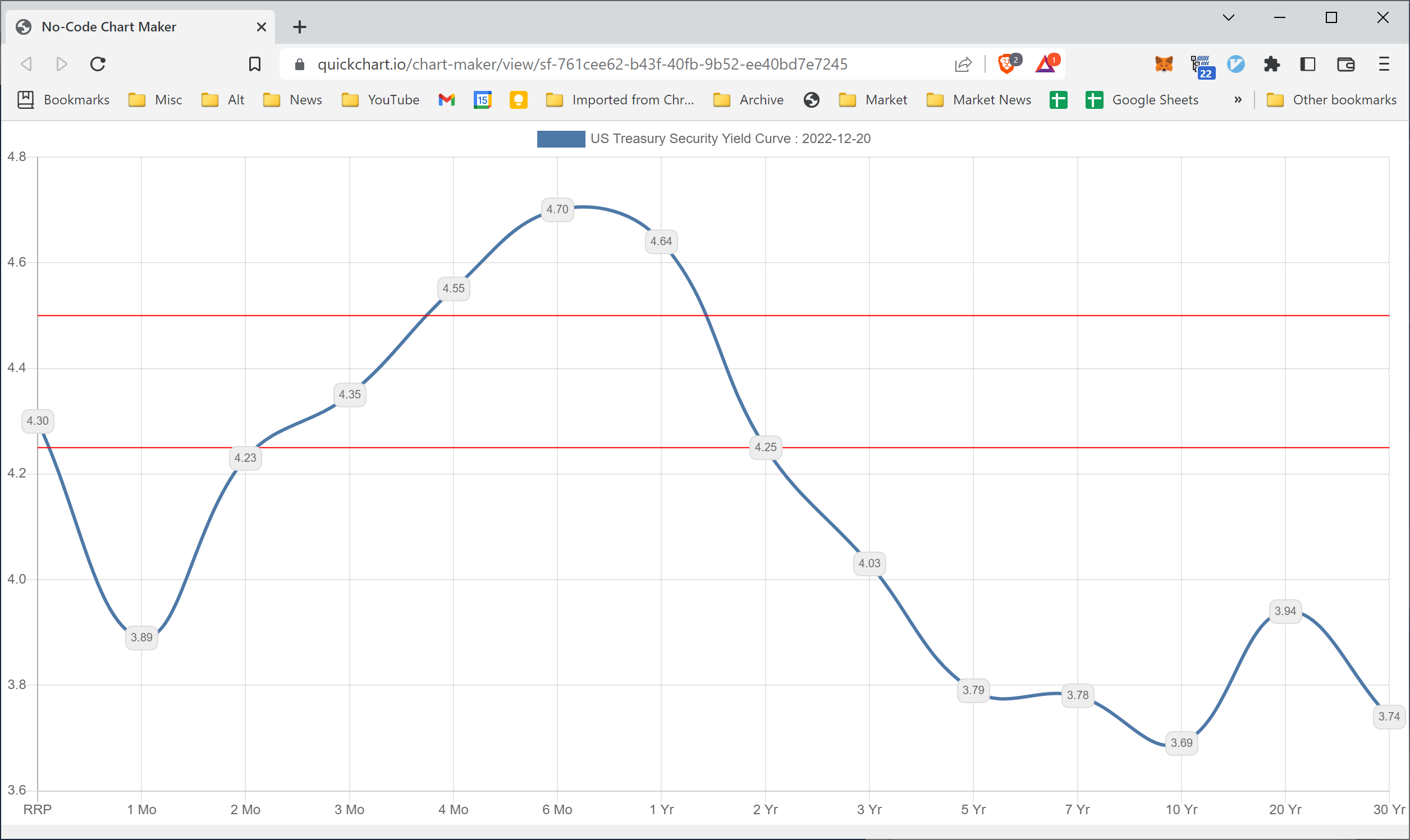Click the page reload button

[x=97, y=64]
